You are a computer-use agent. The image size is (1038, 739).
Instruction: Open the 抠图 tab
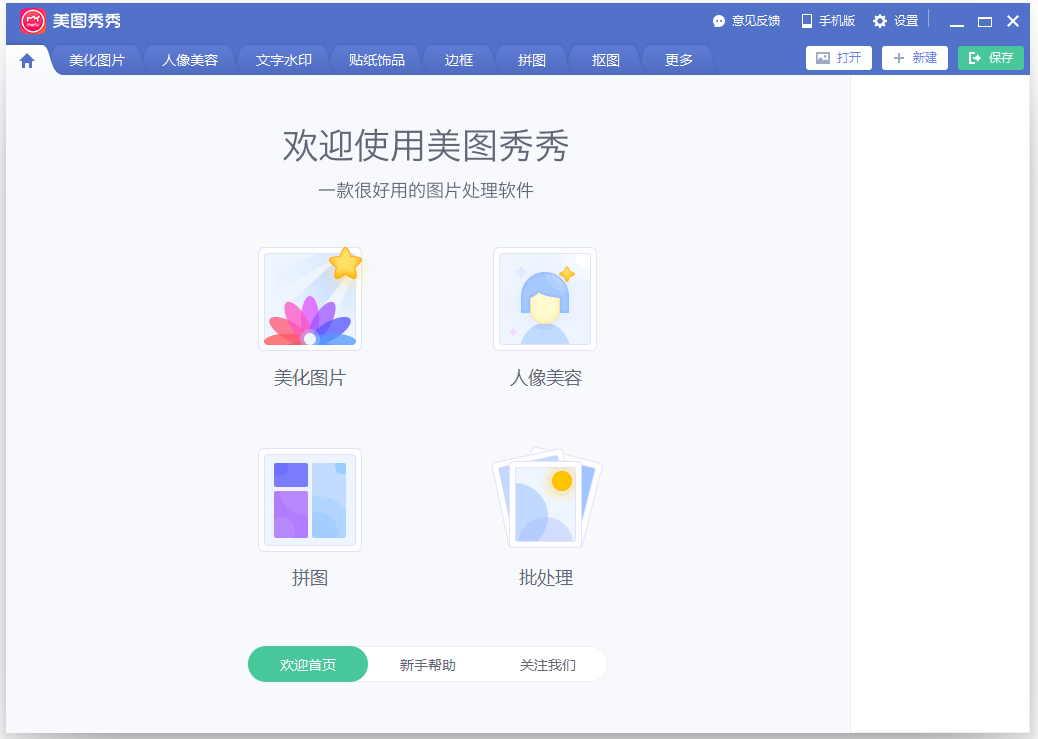604,59
